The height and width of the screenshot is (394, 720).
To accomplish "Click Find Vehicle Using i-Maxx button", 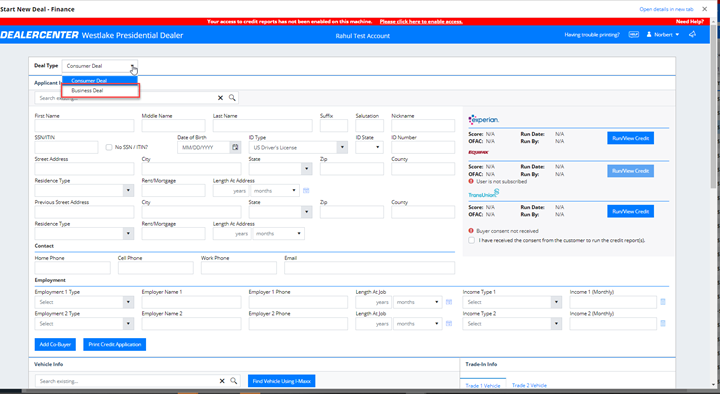I will [x=281, y=381].
